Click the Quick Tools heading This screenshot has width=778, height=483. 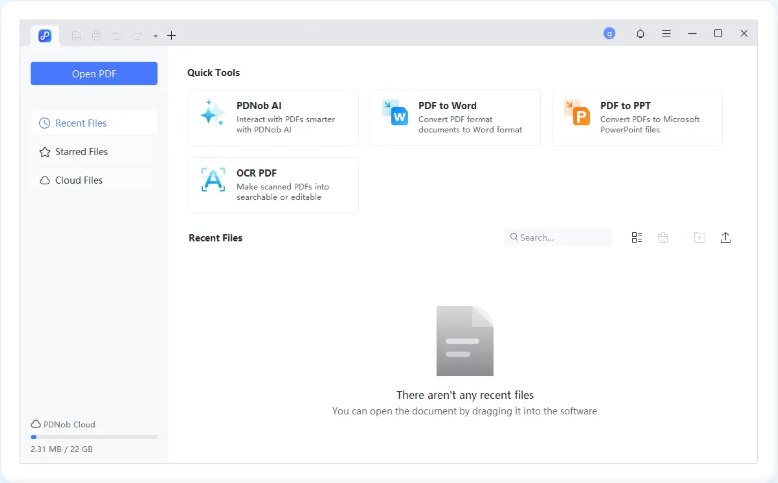[213, 72]
